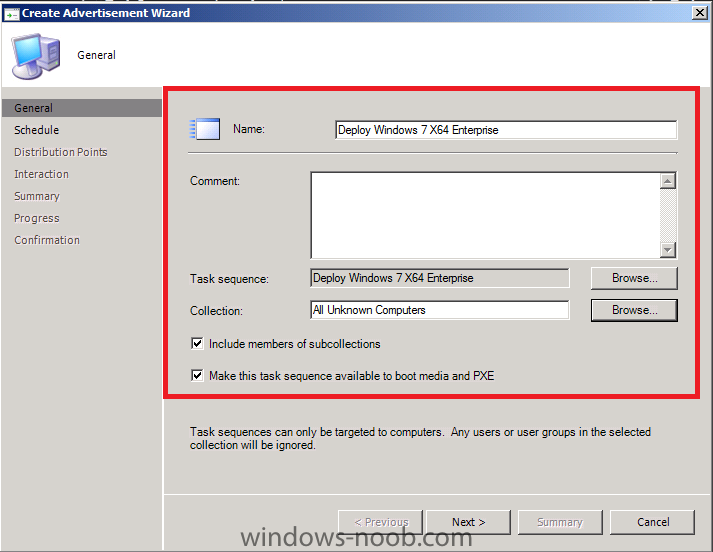Click into the Comment text area

(x=485, y=215)
